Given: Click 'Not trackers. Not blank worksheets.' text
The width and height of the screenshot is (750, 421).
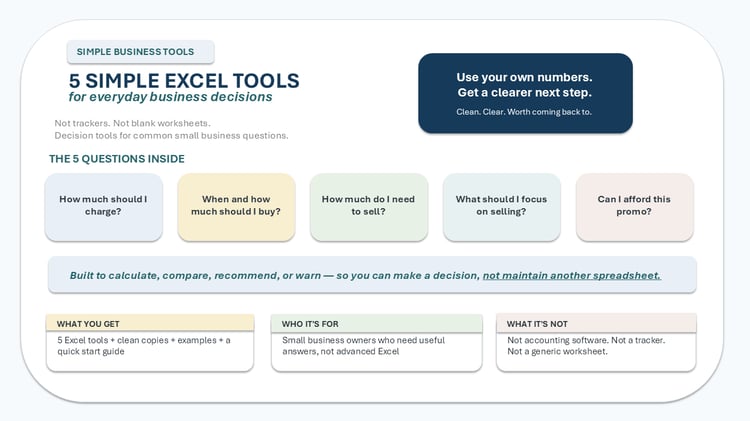Looking at the screenshot, I should coord(132,123).
